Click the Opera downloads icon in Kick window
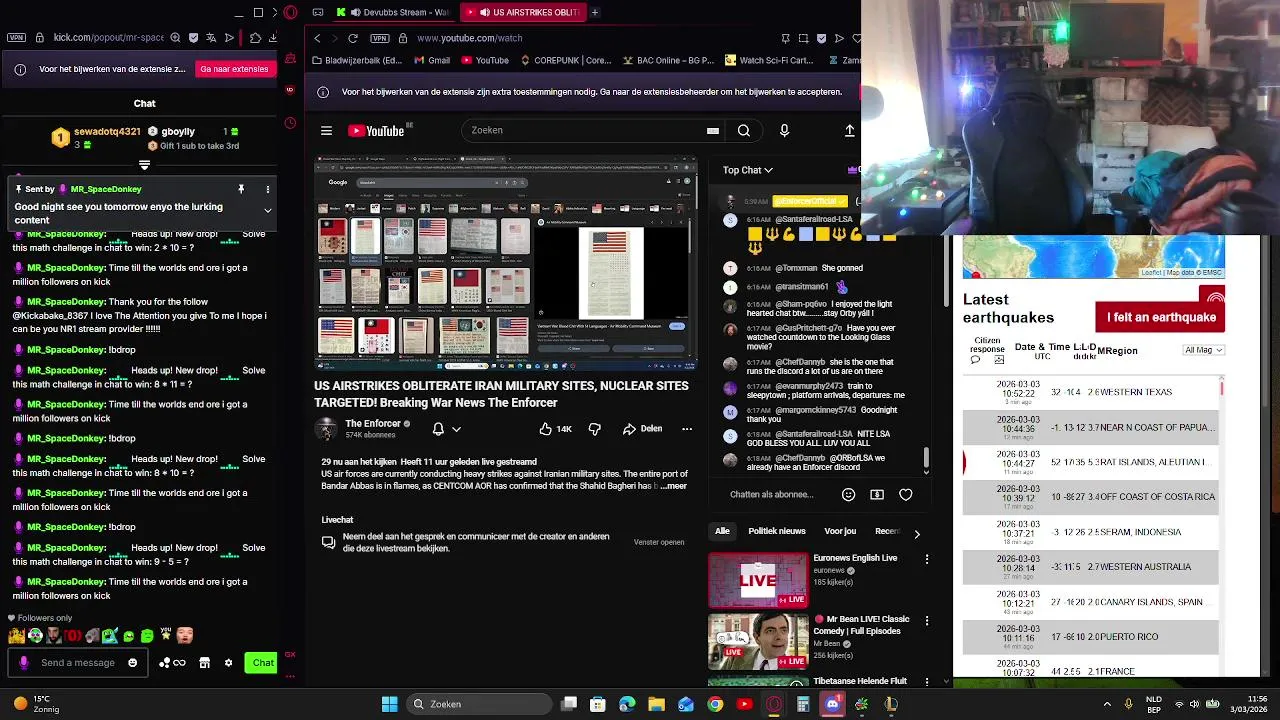 pos(271,38)
